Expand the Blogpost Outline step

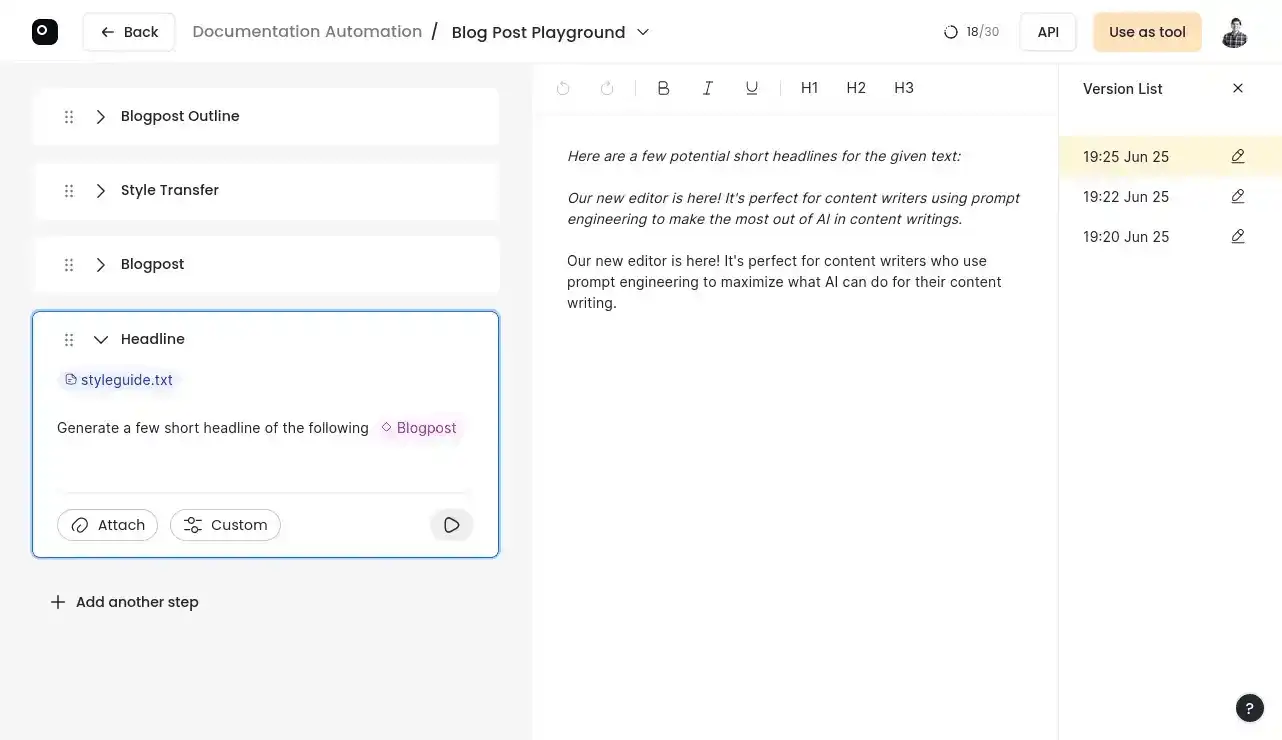101,117
